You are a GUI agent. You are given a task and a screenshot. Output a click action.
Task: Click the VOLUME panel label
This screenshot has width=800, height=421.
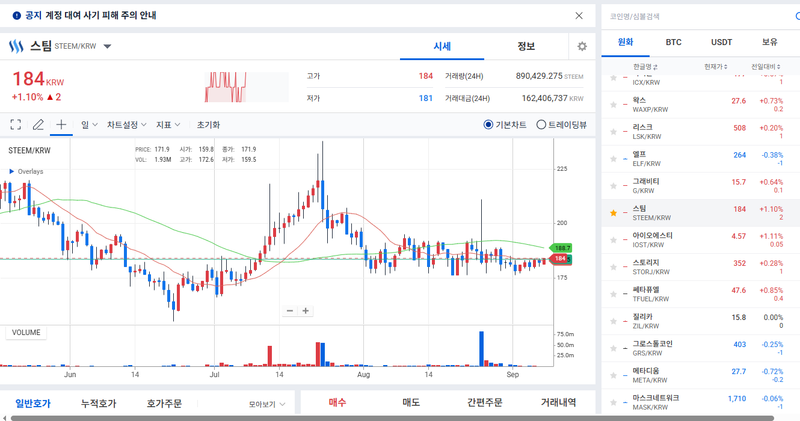click(26, 333)
